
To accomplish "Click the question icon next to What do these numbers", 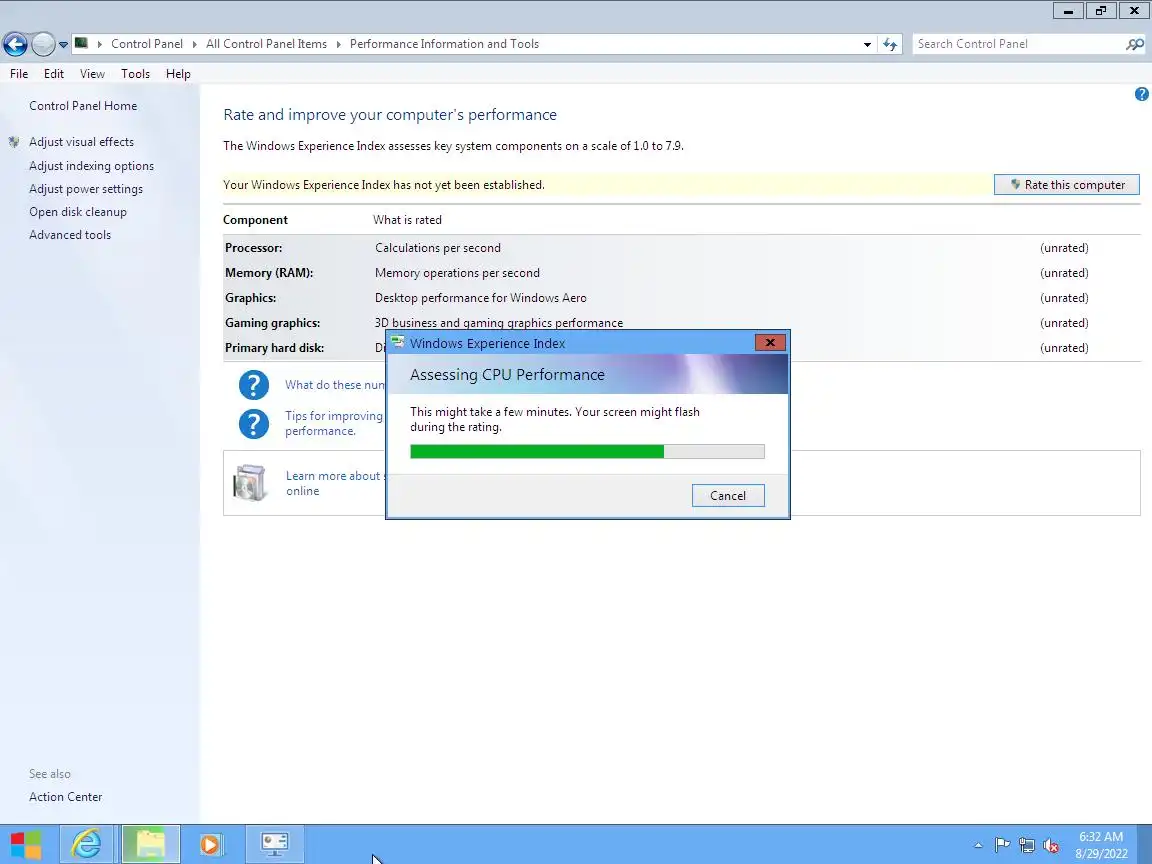I will pyautogui.click(x=253, y=385).
